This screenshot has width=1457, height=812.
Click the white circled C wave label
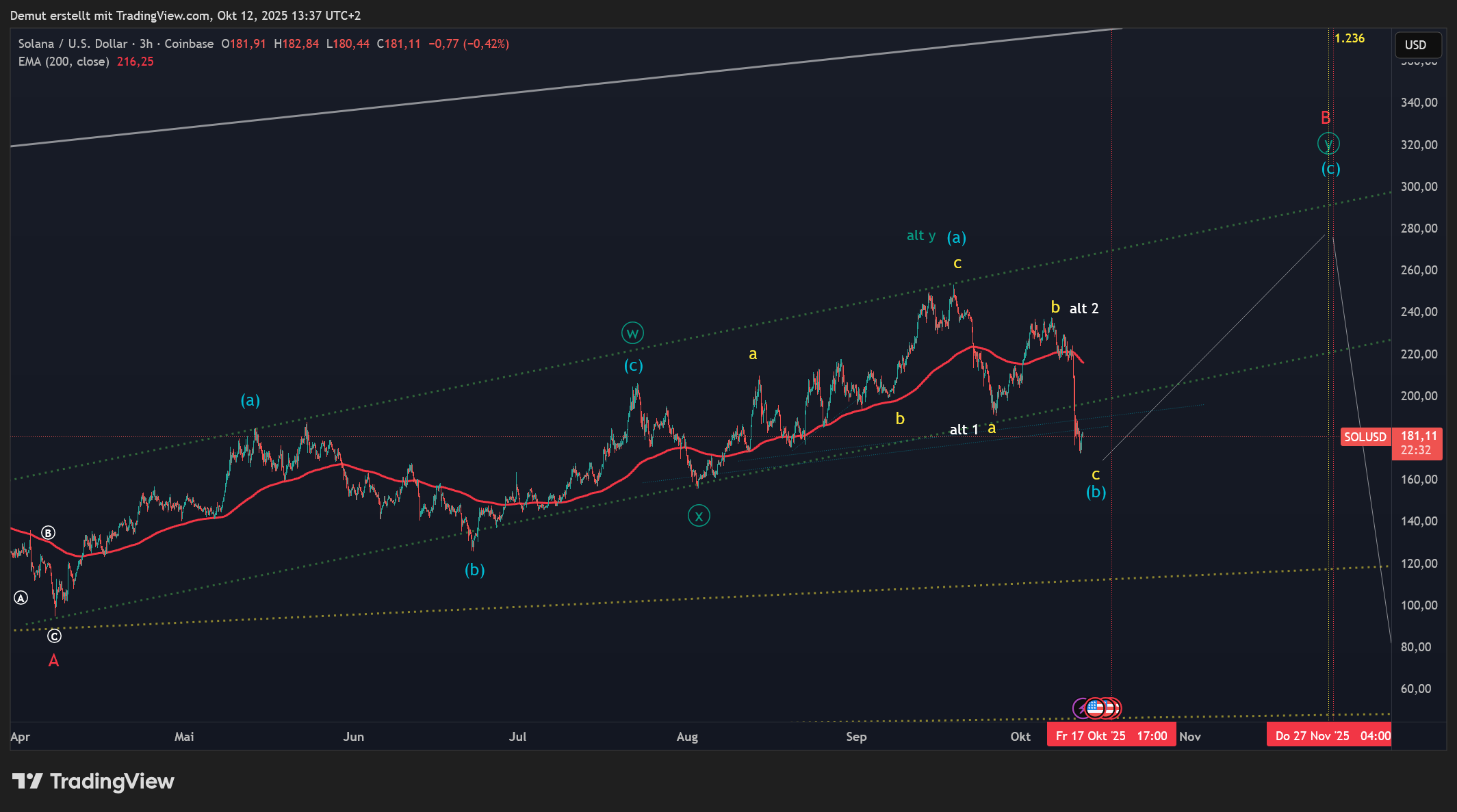pos(54,636)
